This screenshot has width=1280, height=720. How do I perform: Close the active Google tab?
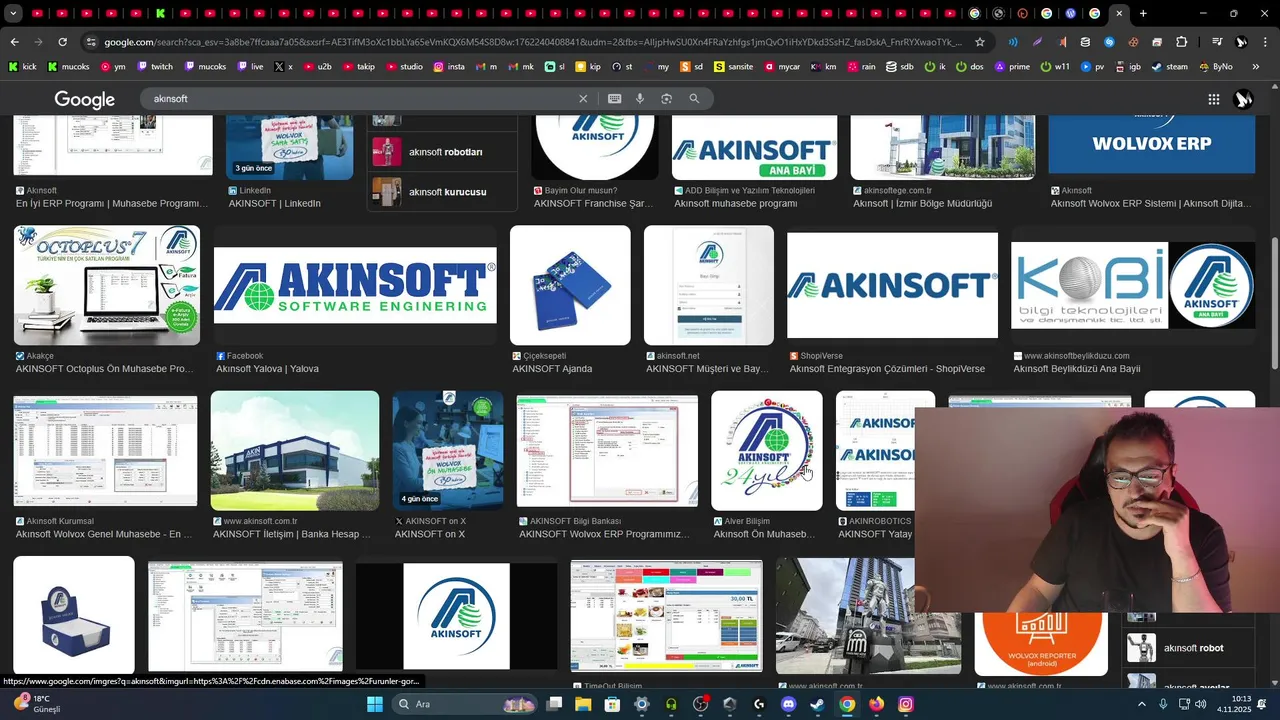pos(1119,13)
